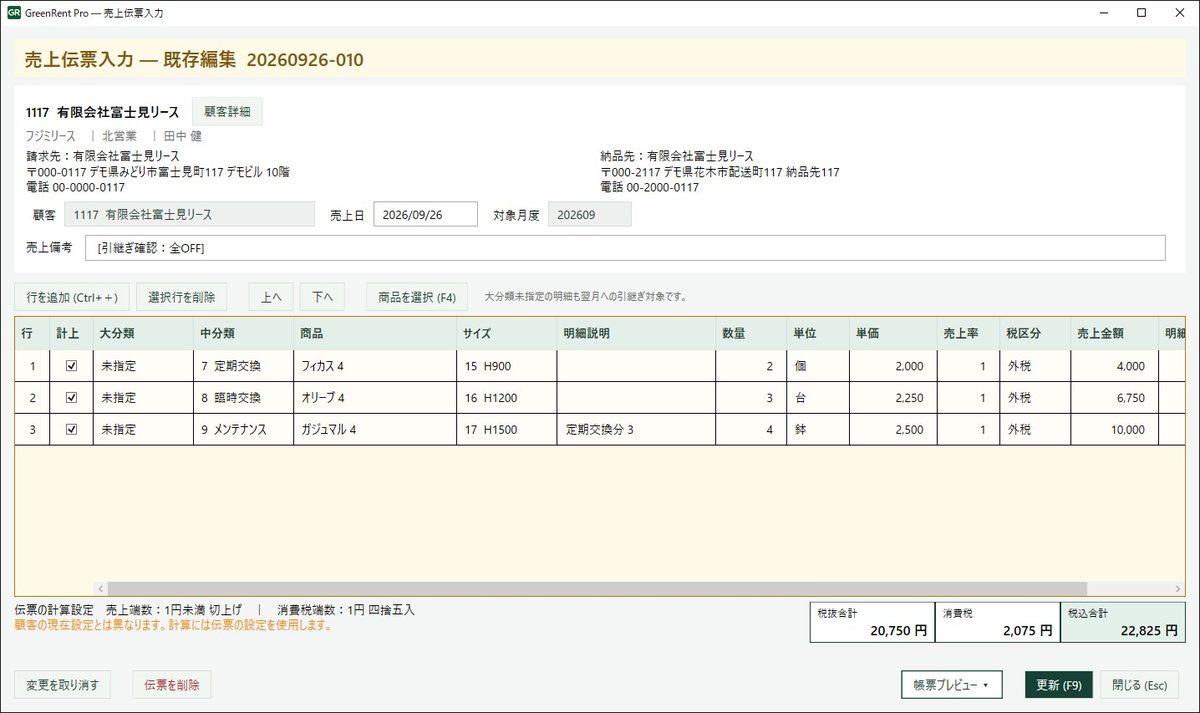Image resolution: width=1200 pixels, height=713 pixels.
Task: Toggle the 計上 checkbox in row 2
Action: coord(71,398)
